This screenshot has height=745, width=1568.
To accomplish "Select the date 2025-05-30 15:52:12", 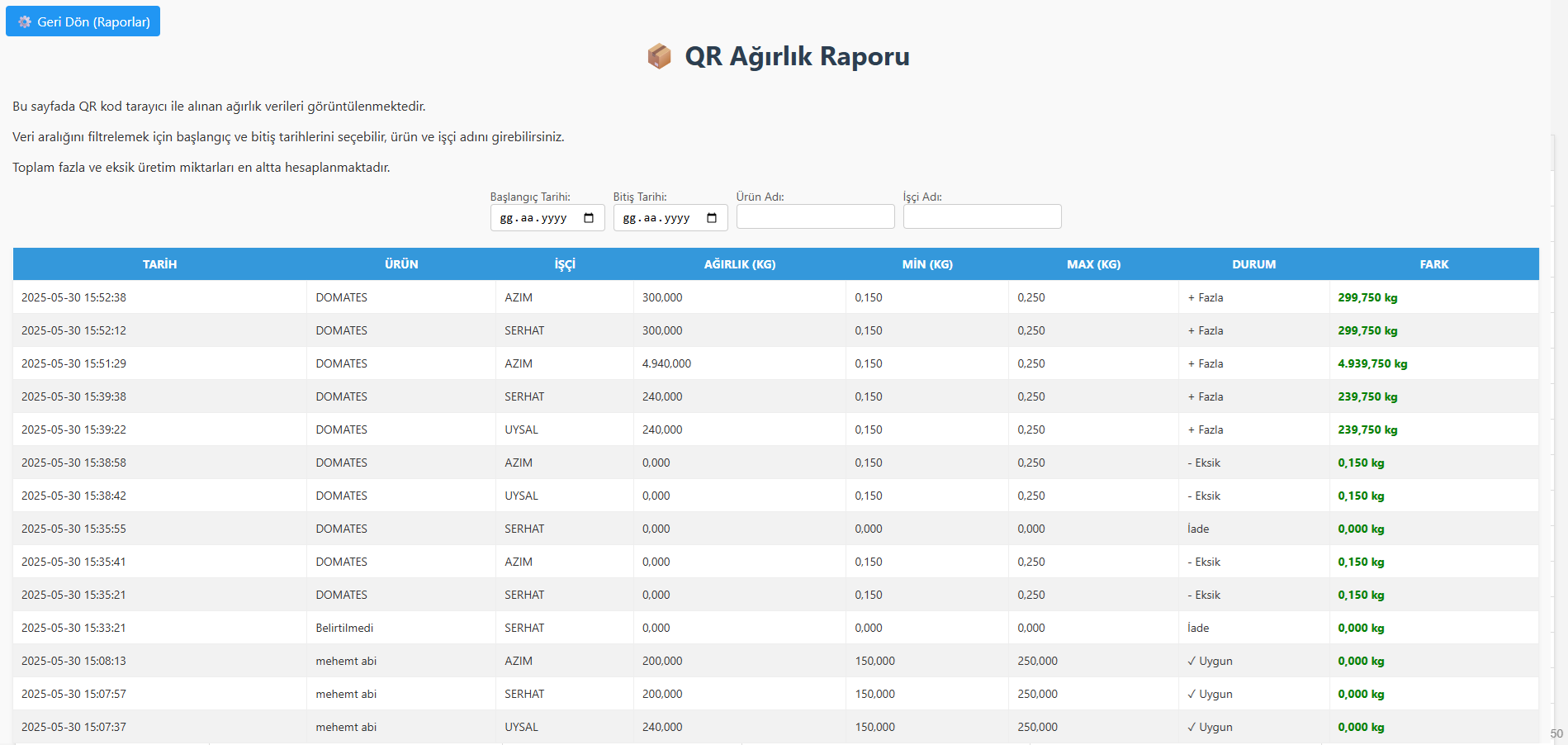I will 73,330.
